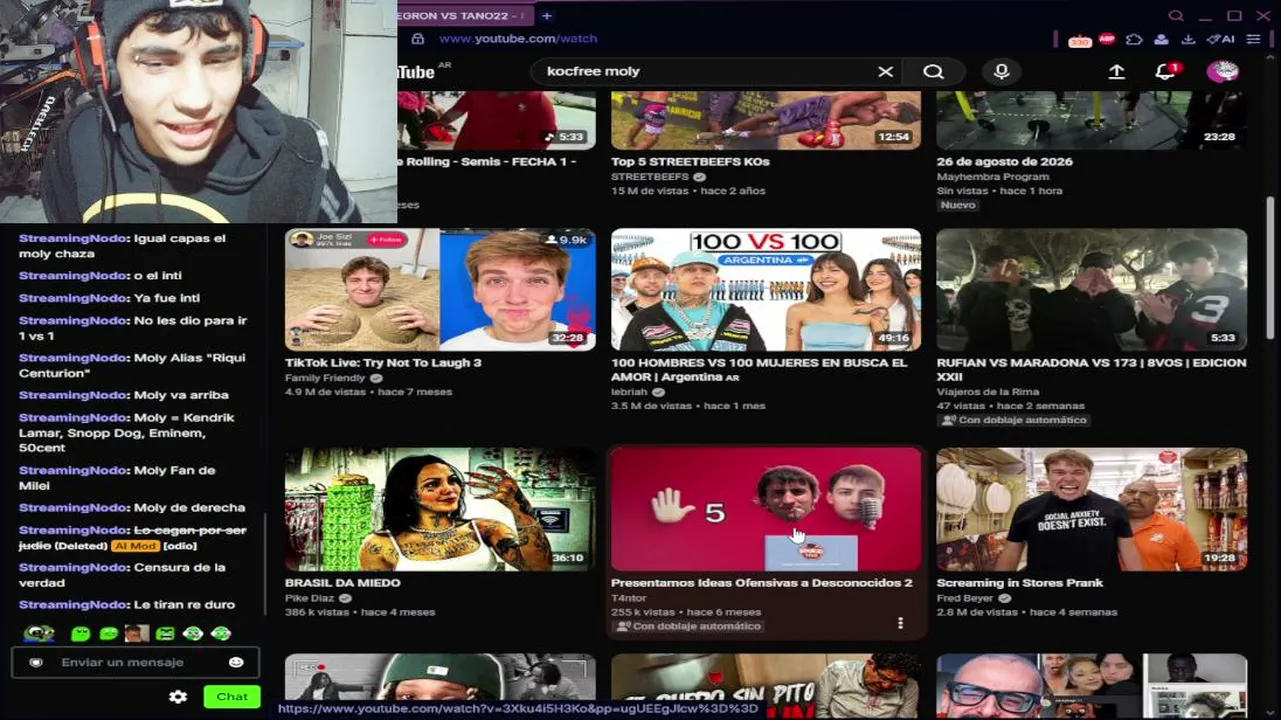Open options menu for Presentamos Ideas Ofensivas video

900,623
